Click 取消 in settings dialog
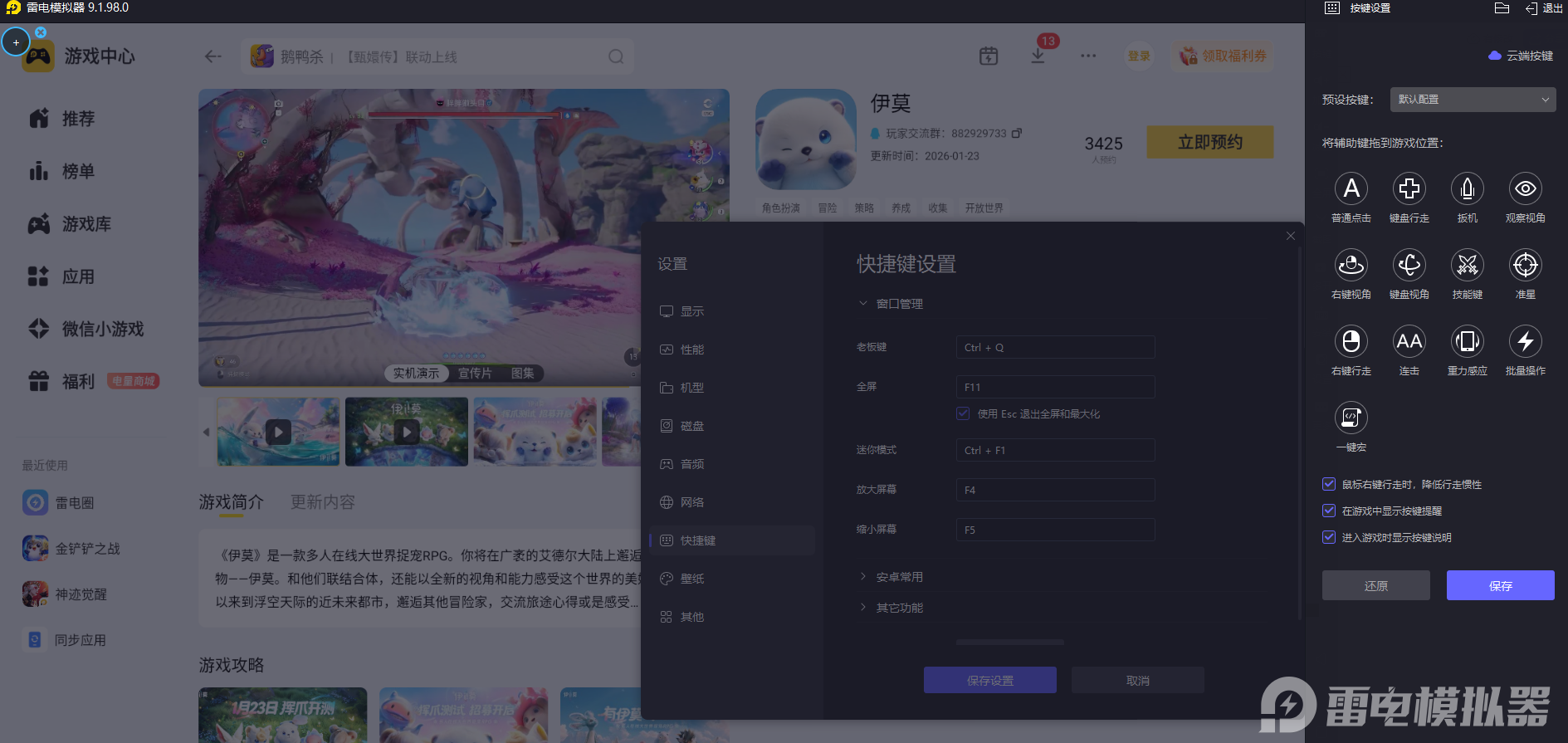The height and width of the screenshot is (743, 1568). point(1137,680)
